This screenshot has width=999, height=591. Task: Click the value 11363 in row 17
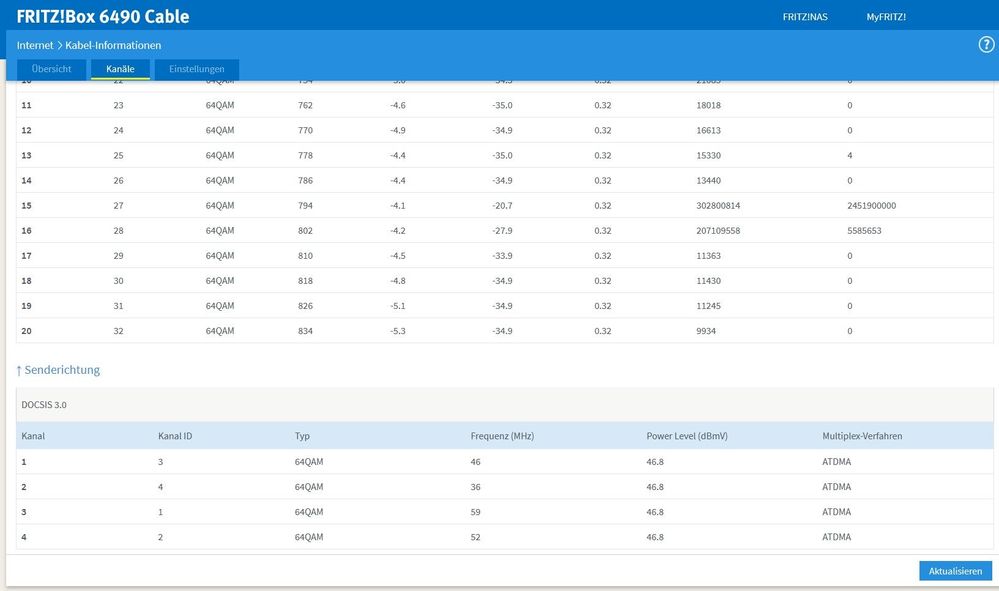tap(708, 256)
